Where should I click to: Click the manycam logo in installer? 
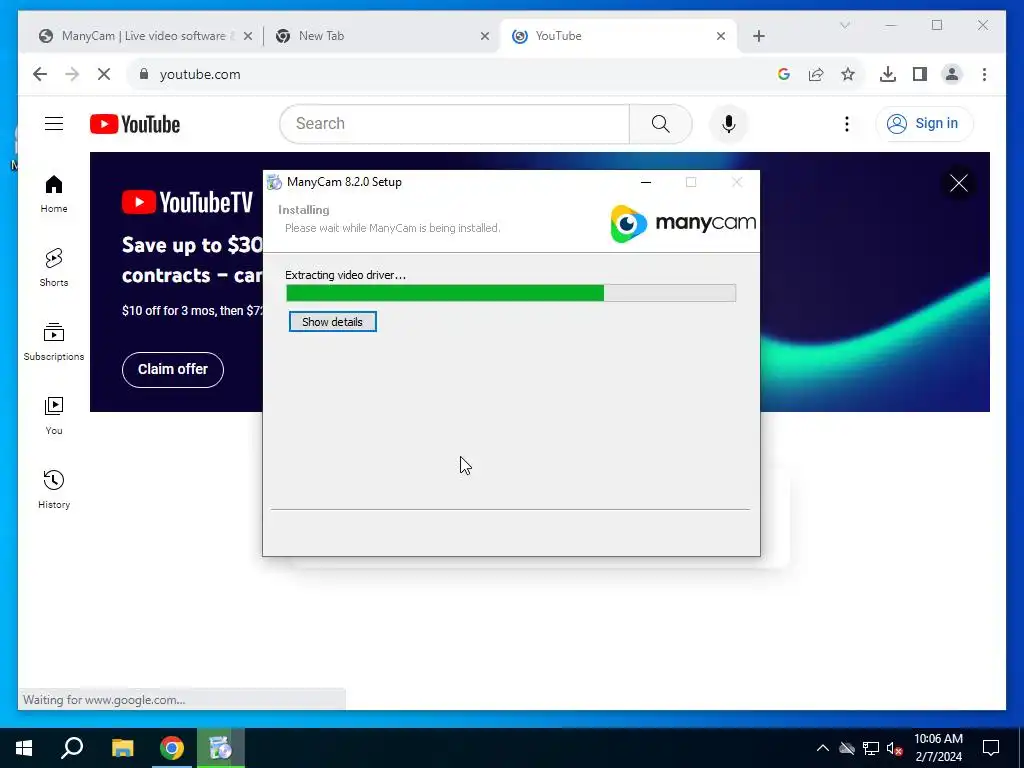pos(682,223)
